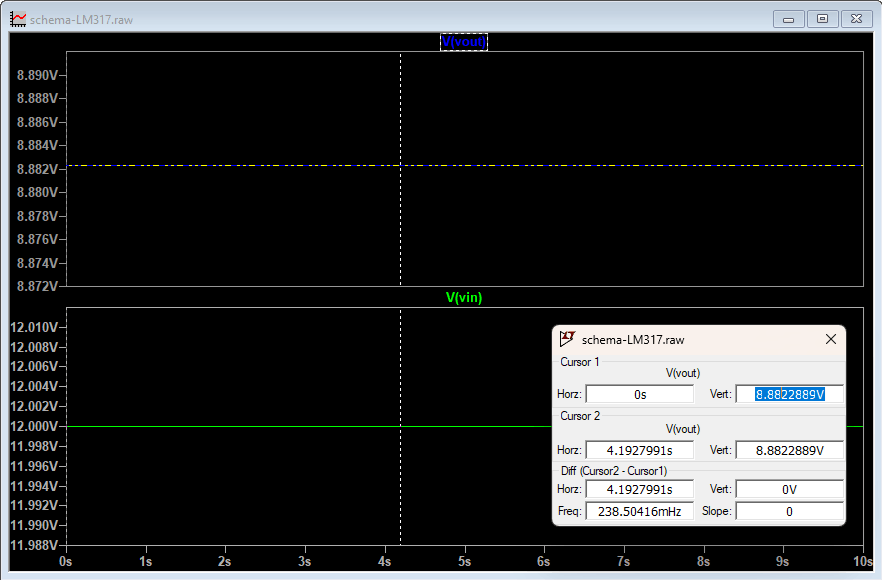Click the 8.882V label on the V(vout) axis
Screen dimensions: 882x580
[x=37, y=169]
